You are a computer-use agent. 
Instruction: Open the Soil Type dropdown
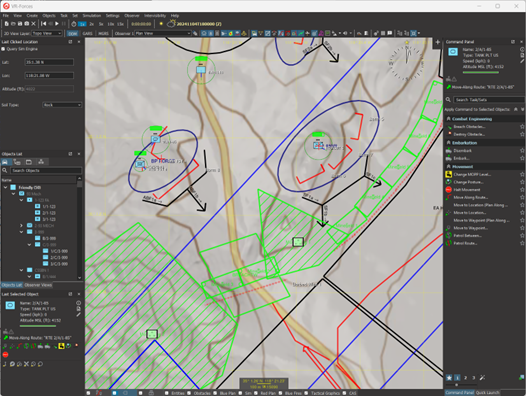(62, 105)
